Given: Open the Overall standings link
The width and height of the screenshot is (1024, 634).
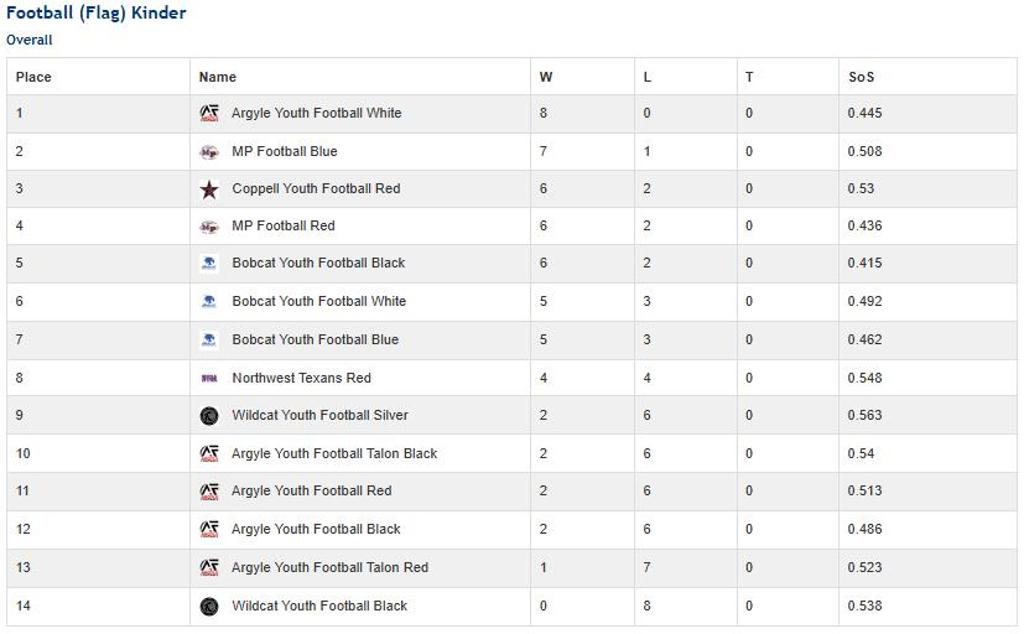Looking at the screenshot, I should click(x=29, y=40).
